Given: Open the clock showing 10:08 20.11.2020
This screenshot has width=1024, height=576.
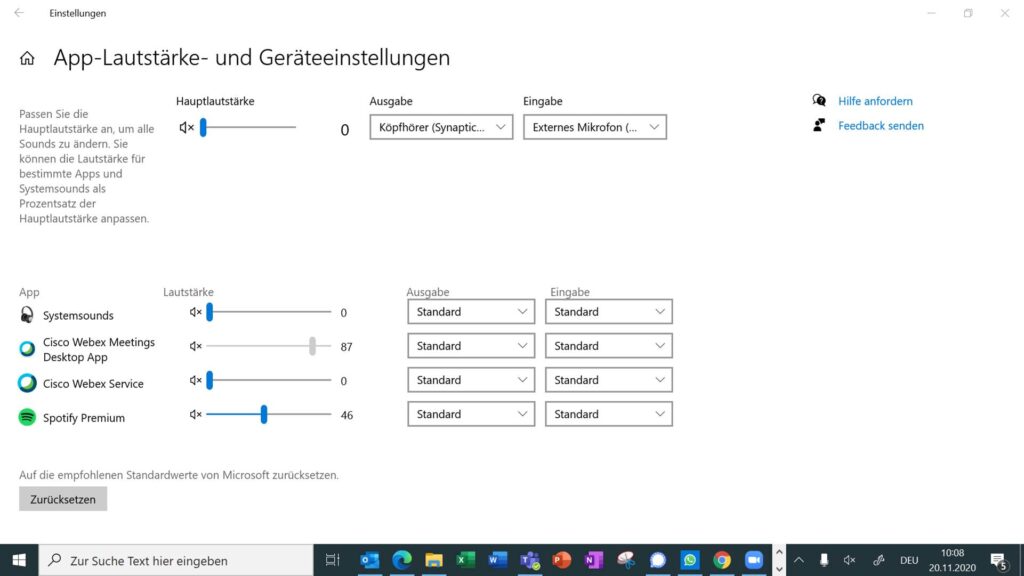Looking at the screenshot, I should [x=952, y=560].
